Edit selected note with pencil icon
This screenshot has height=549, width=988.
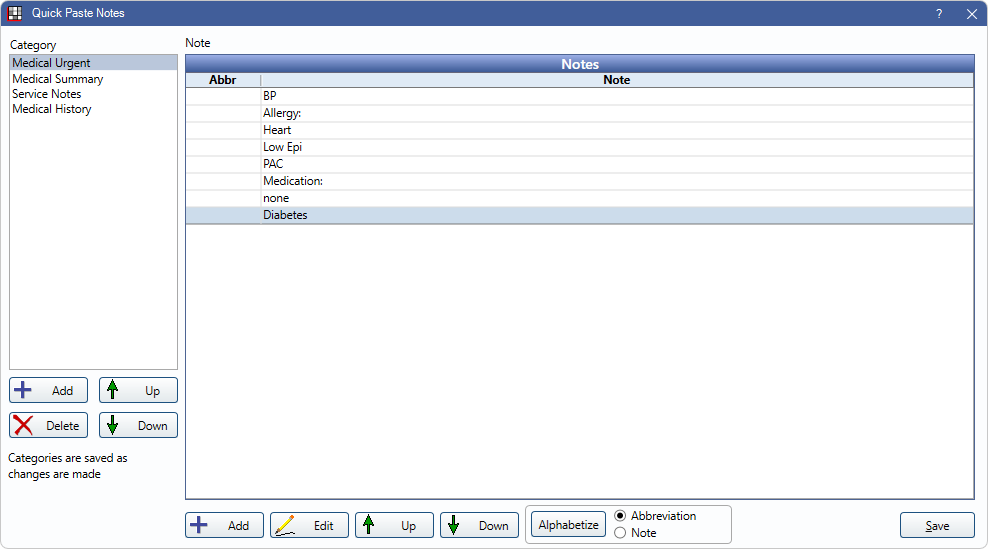(x=286, y=525)
